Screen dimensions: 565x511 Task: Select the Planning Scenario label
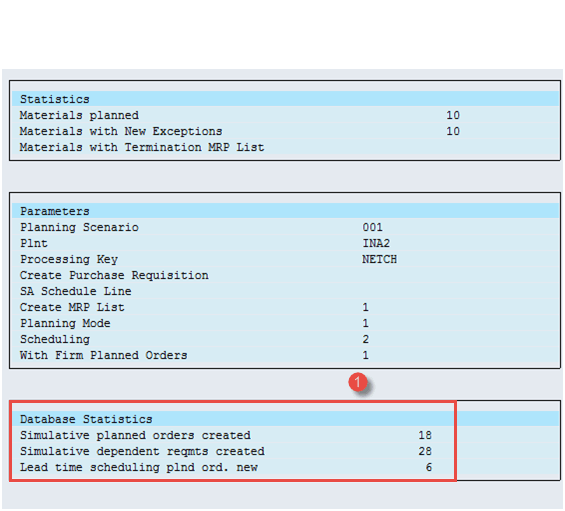tap(79, 227)
